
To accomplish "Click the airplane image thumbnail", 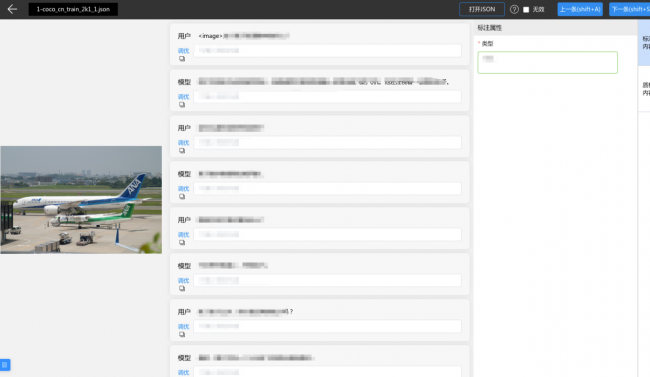I will (x=81, y=199).
